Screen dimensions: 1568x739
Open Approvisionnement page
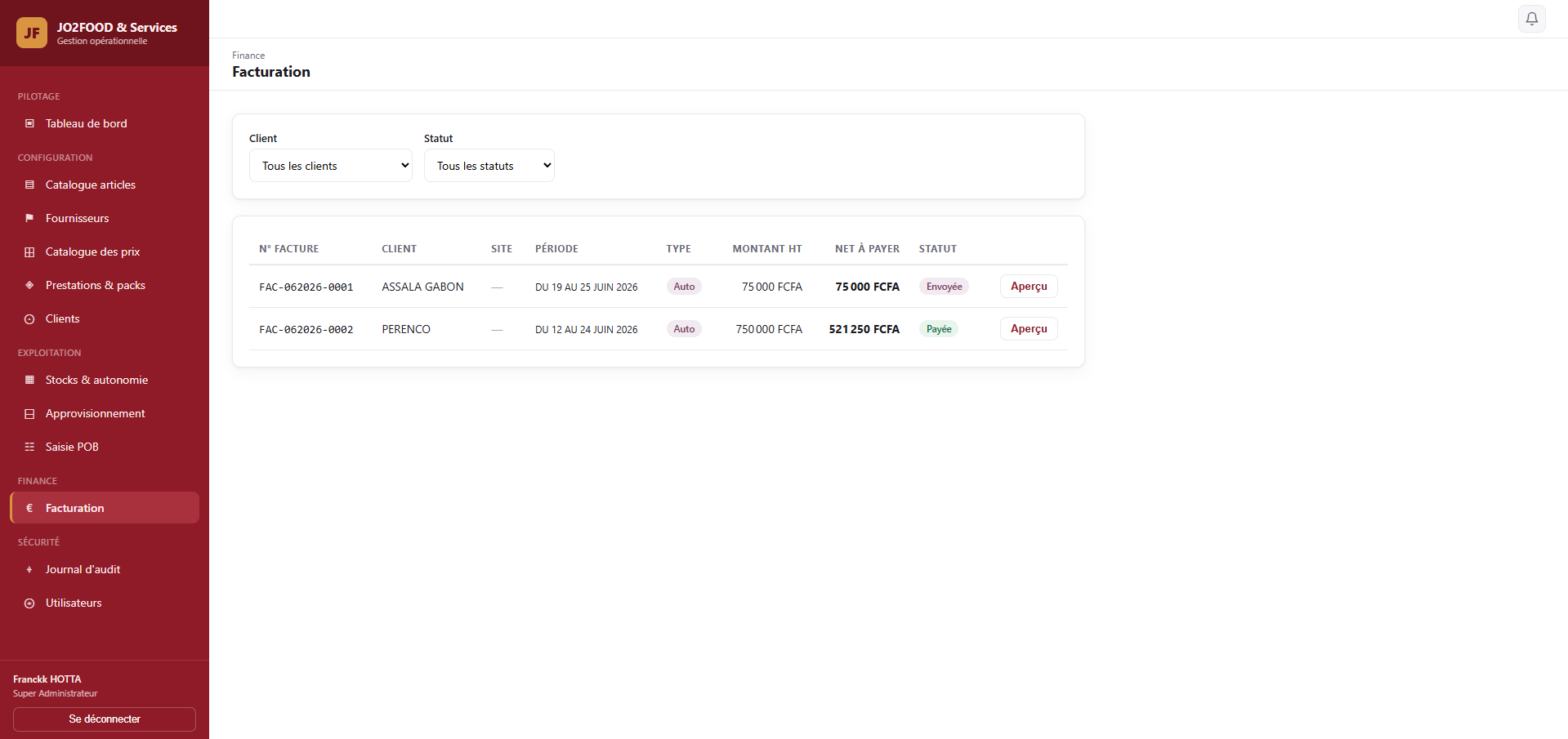pos(105,413)
